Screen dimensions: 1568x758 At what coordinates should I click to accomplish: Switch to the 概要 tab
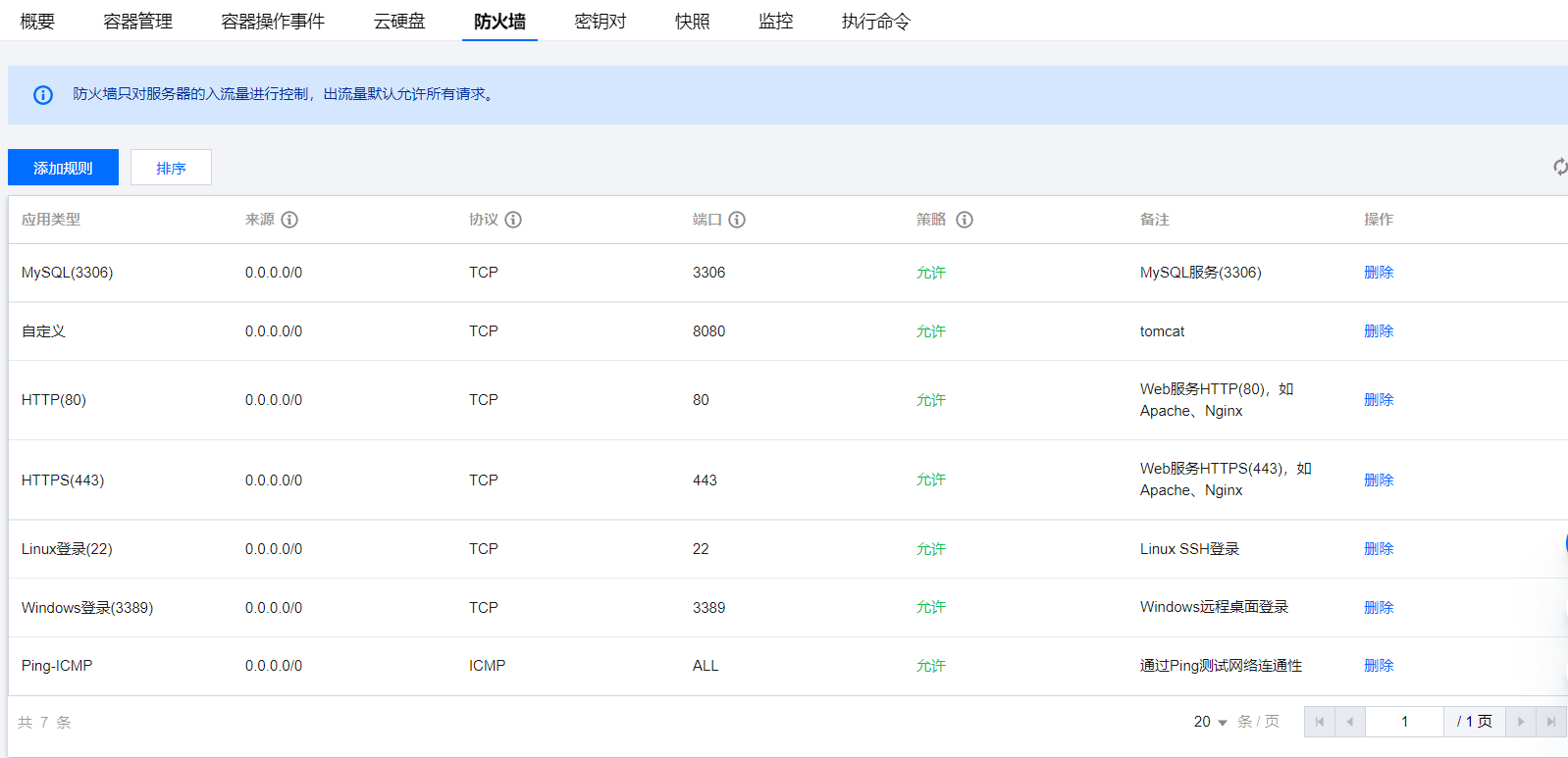(37, 21)
